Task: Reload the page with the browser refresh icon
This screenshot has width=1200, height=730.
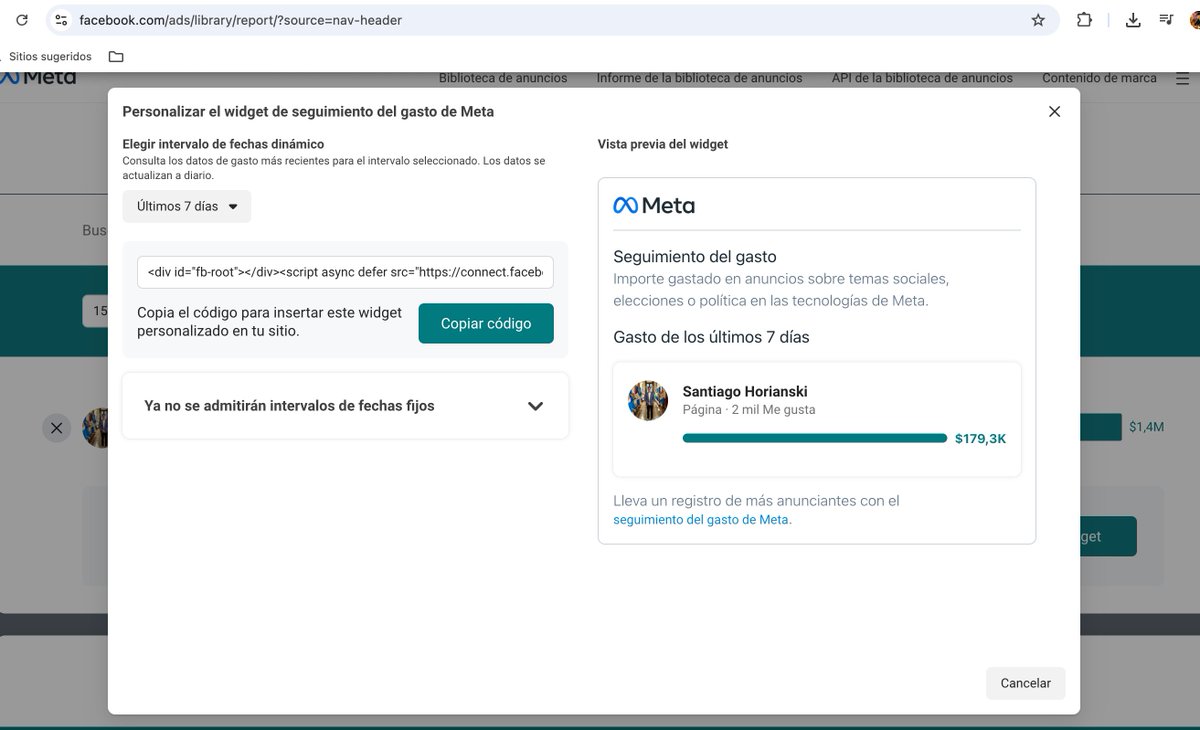Action: click(x=21, y=20)
